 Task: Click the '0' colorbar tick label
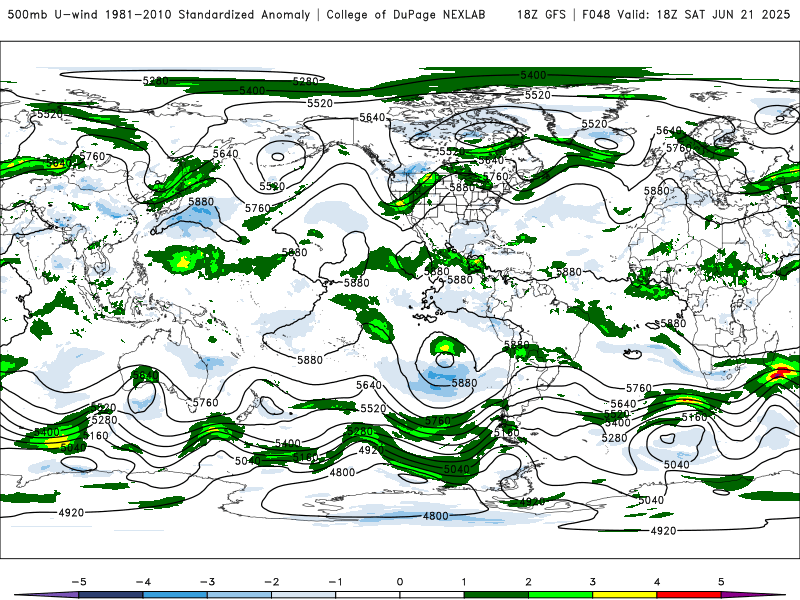click(400, 582)
